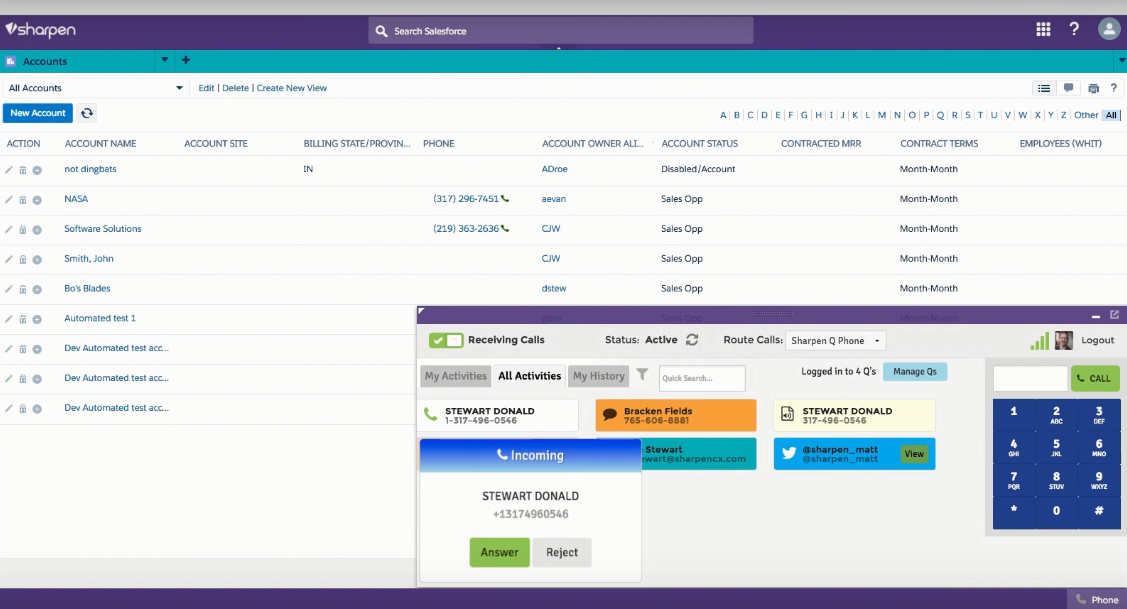
Task: Click the plus icon for Bo's Blades row
Action: 37,289
